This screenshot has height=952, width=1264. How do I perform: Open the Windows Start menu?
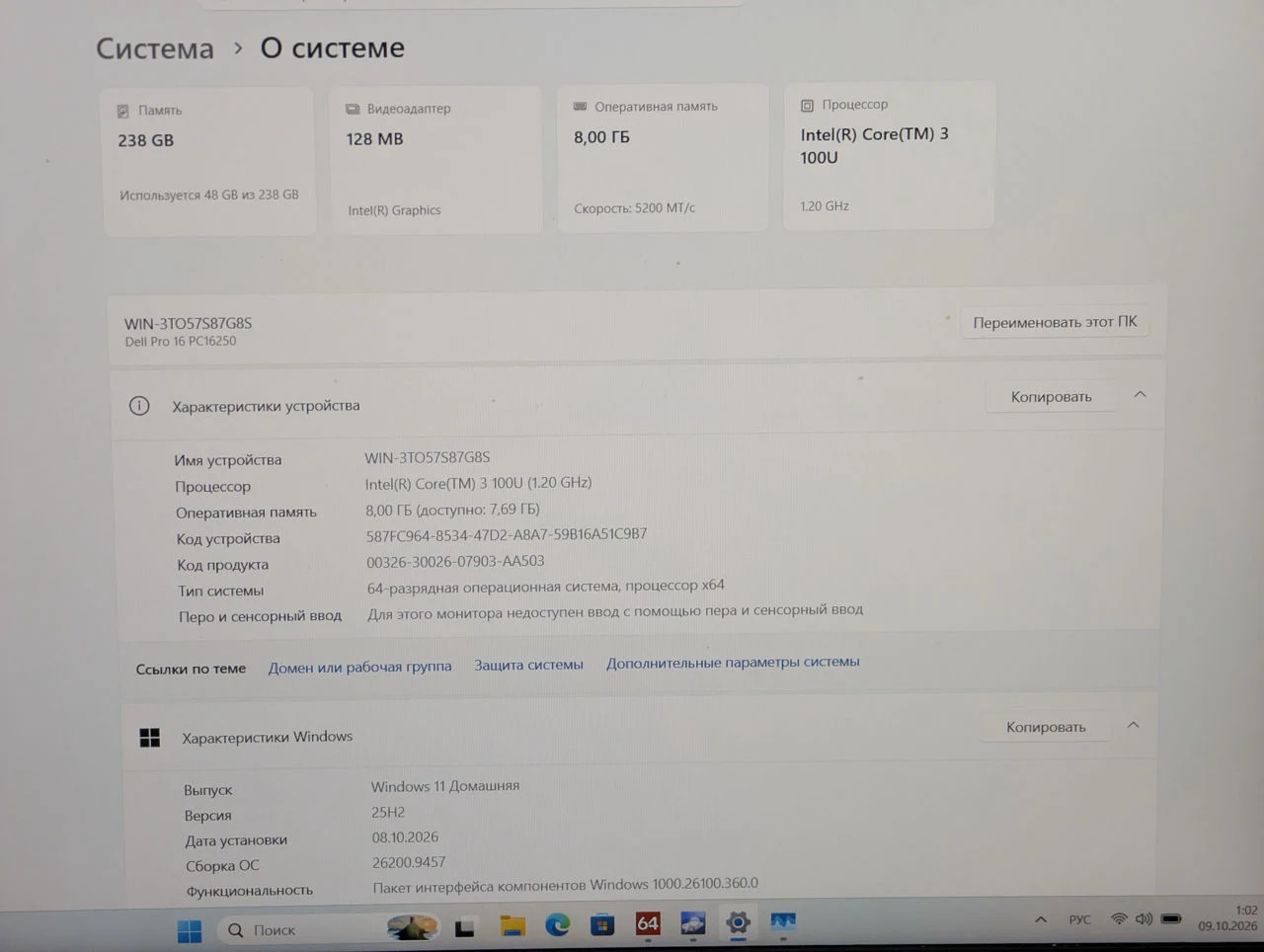pyautogui.click(x=190, y=930)
